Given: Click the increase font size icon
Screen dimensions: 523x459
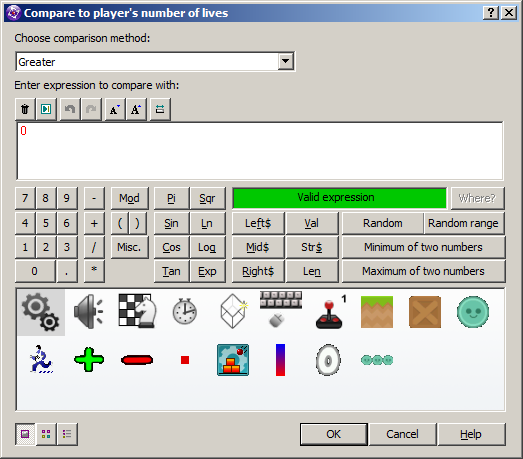Looking at the screenshot, I should [x=136, y=109].
